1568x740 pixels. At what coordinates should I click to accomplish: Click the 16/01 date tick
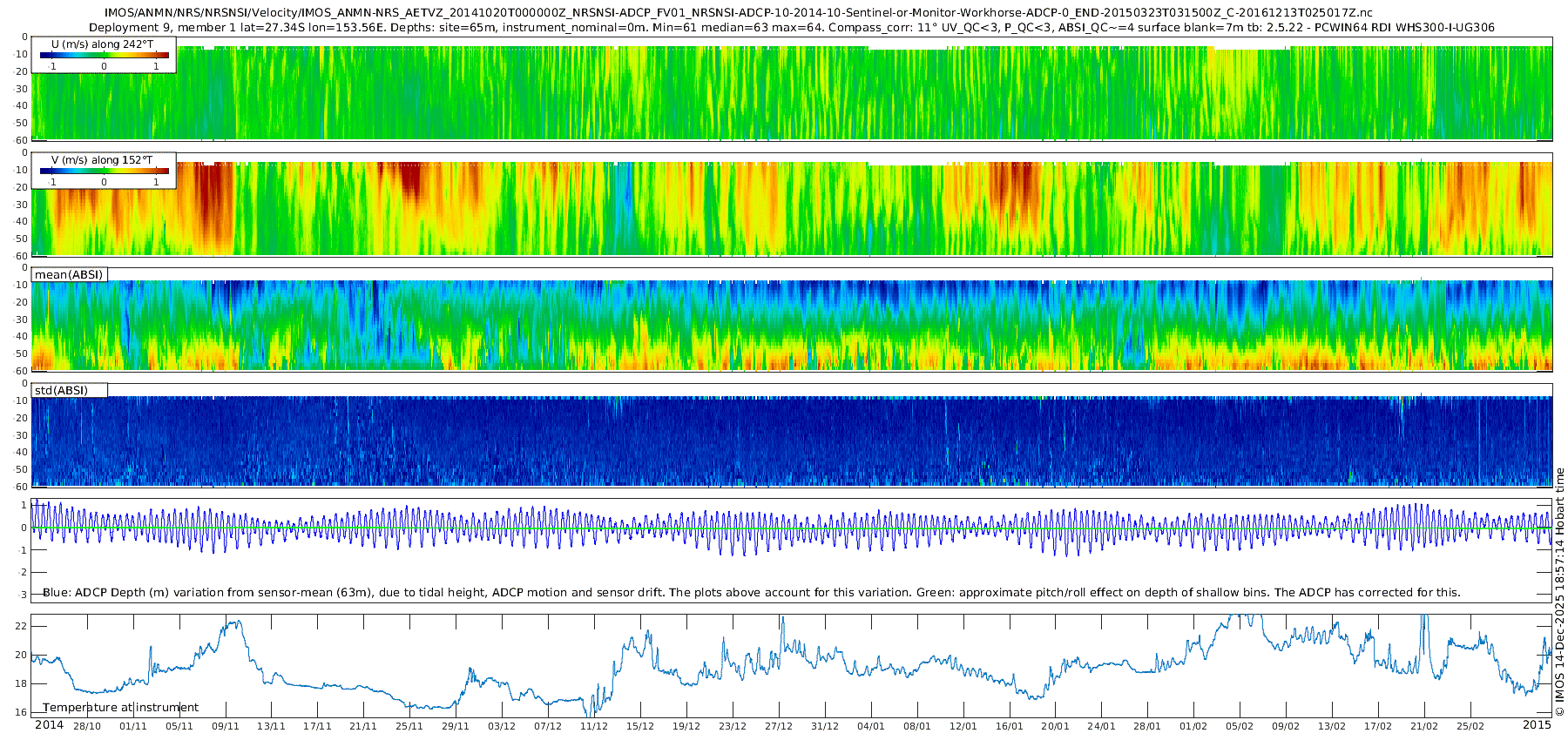(1010, 726)
